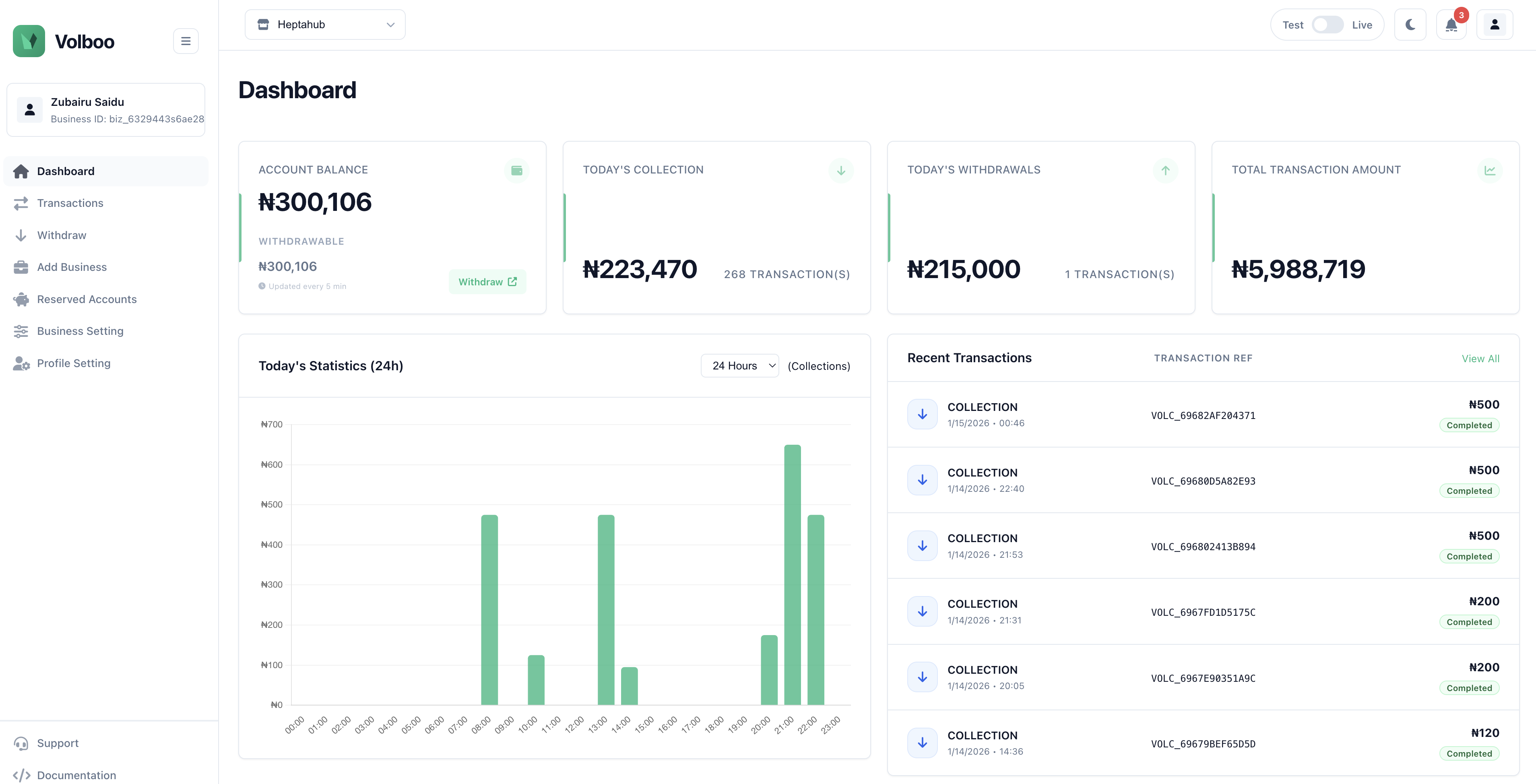Select Transactions from the sidebar
This screenshot has width=1536, height=784.
coord(70,203)
